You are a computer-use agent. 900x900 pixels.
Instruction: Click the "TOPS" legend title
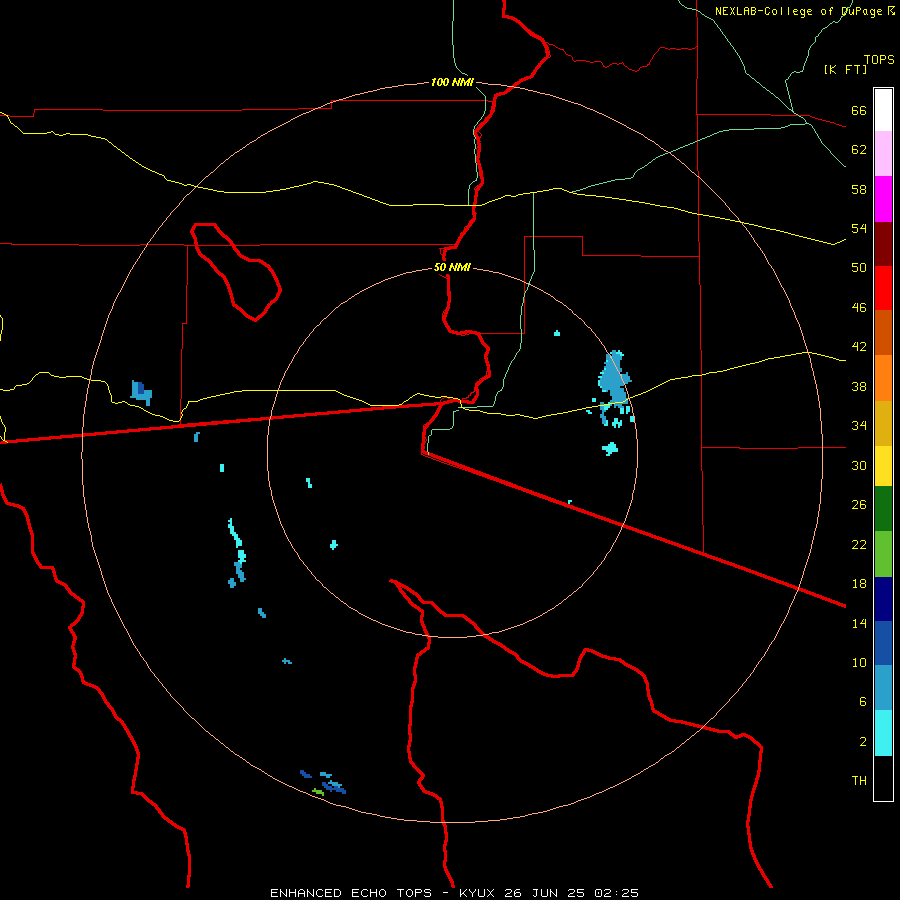click(879, 59)
